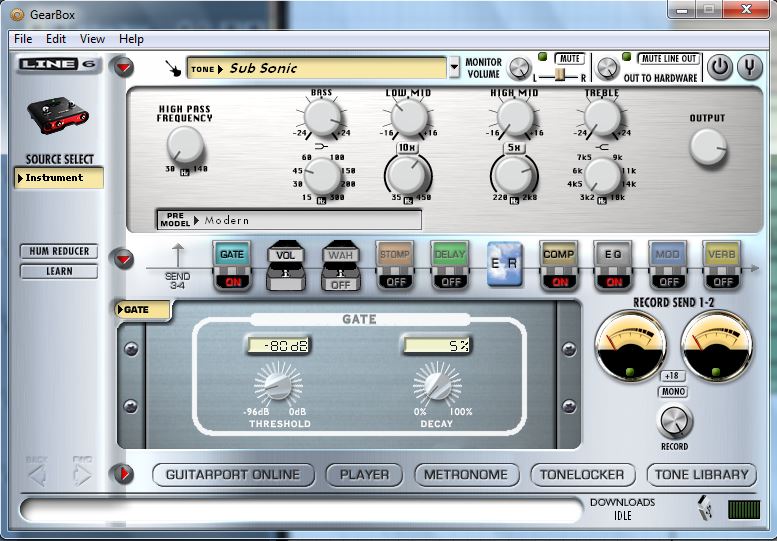Click the device interface thumbnail image
The width and height of the screenshot is (777, 541).
tap(58, 115)
